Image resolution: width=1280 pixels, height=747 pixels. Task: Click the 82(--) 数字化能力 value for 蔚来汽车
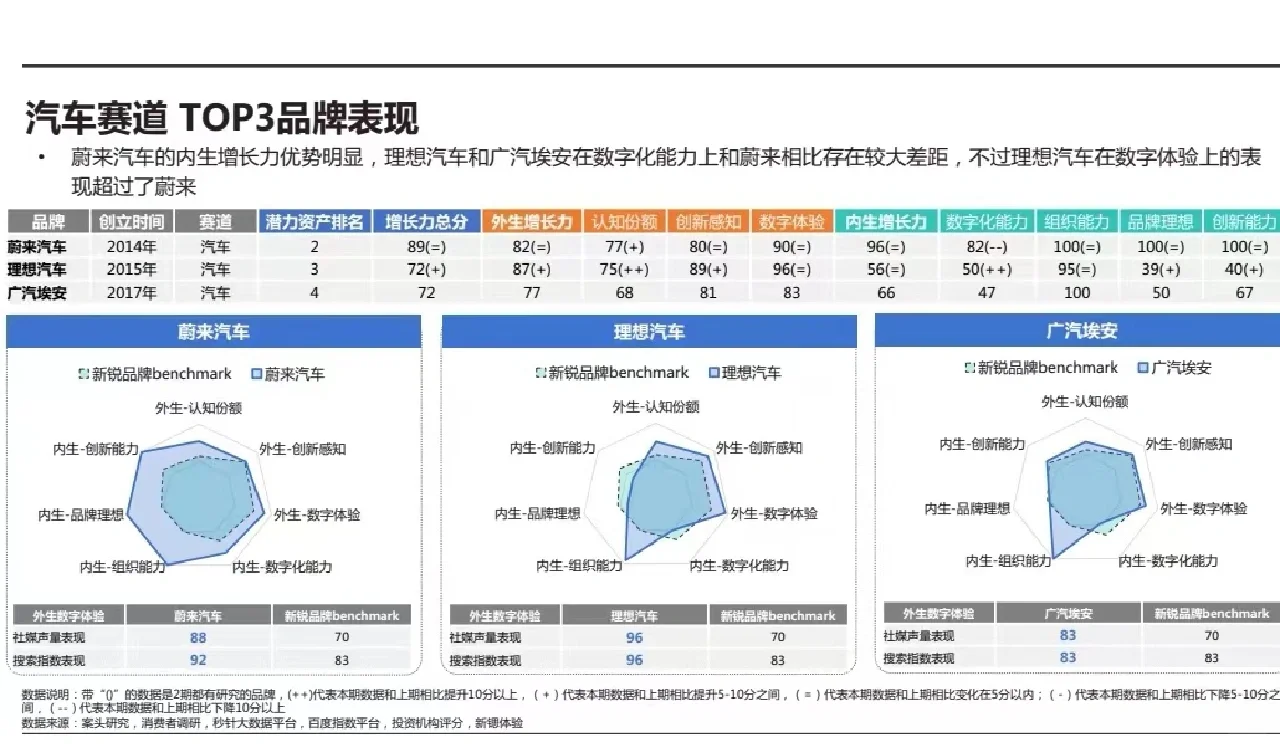point(986,247)
